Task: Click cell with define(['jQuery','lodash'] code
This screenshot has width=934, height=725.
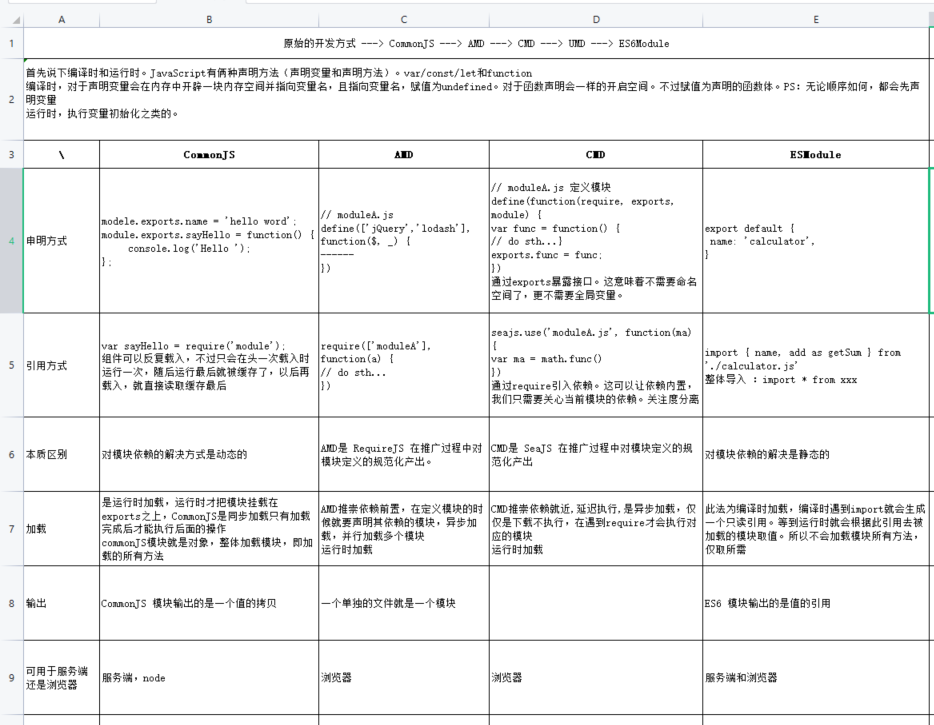Action: 404,241
